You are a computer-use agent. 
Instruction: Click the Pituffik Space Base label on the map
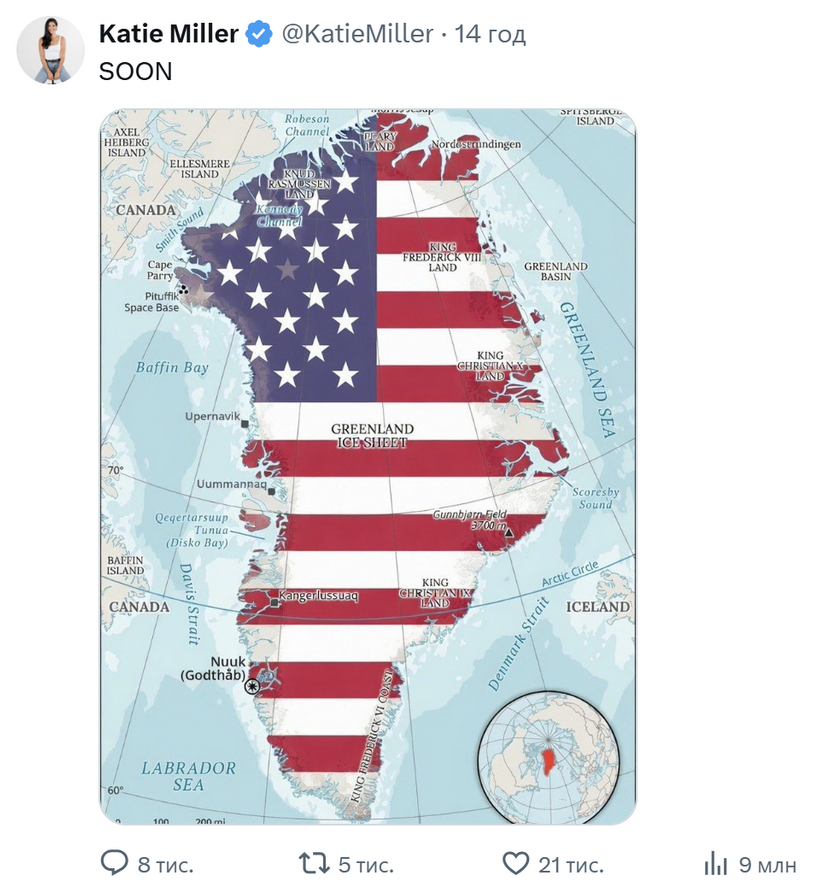(x=152, y=302)
